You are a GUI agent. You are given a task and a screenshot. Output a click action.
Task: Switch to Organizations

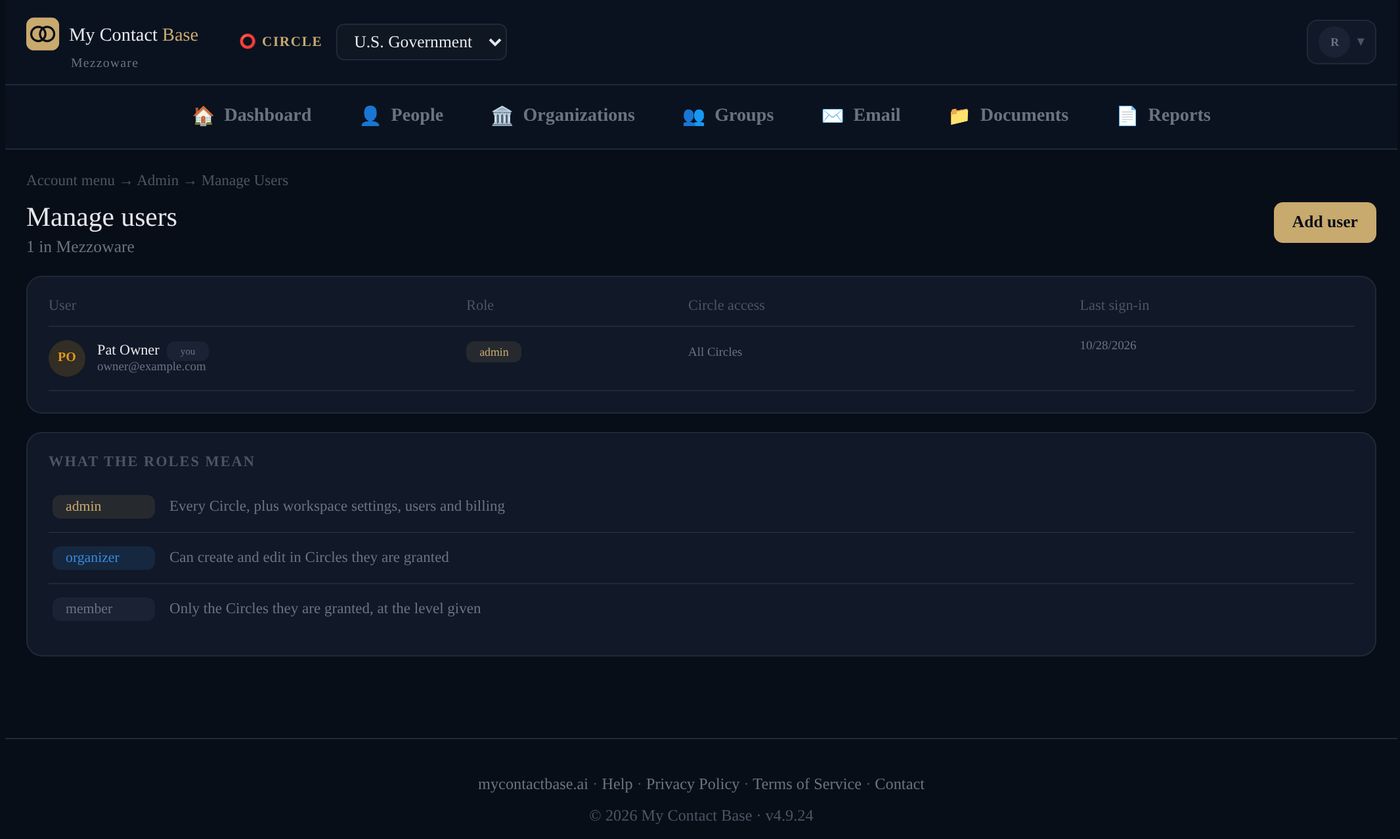tap(563, 115)
